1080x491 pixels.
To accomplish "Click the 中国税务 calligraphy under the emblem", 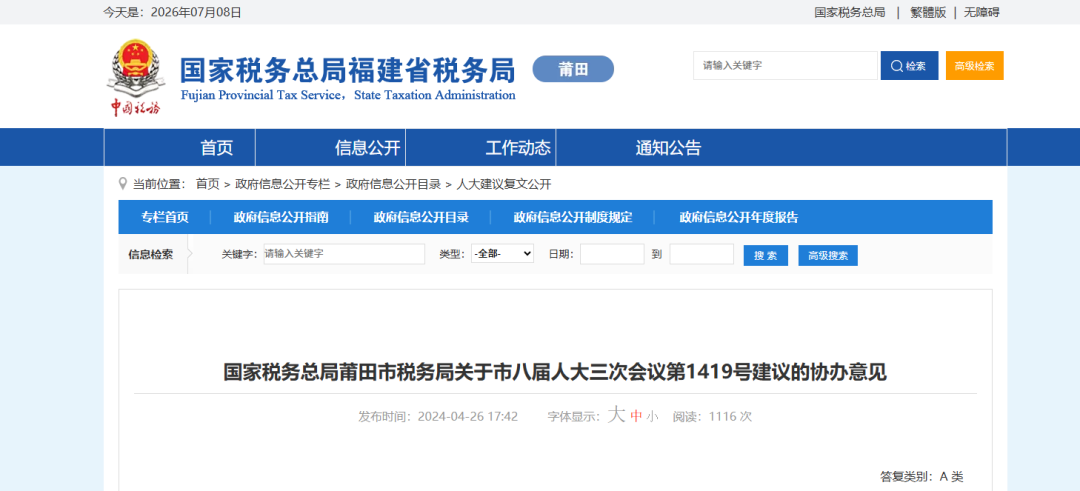I will click(x=136, y=108).
